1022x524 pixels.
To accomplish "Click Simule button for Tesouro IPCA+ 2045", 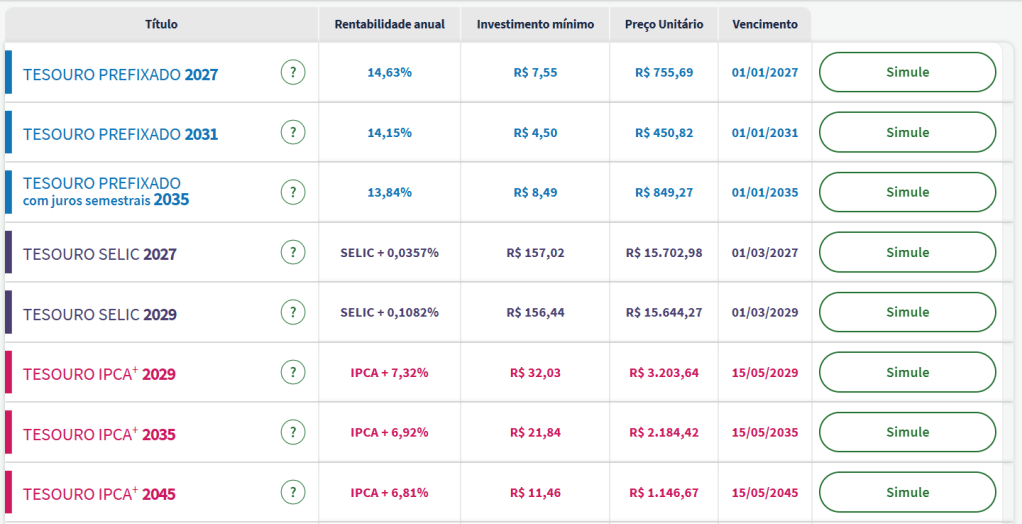I will (907, 492).
